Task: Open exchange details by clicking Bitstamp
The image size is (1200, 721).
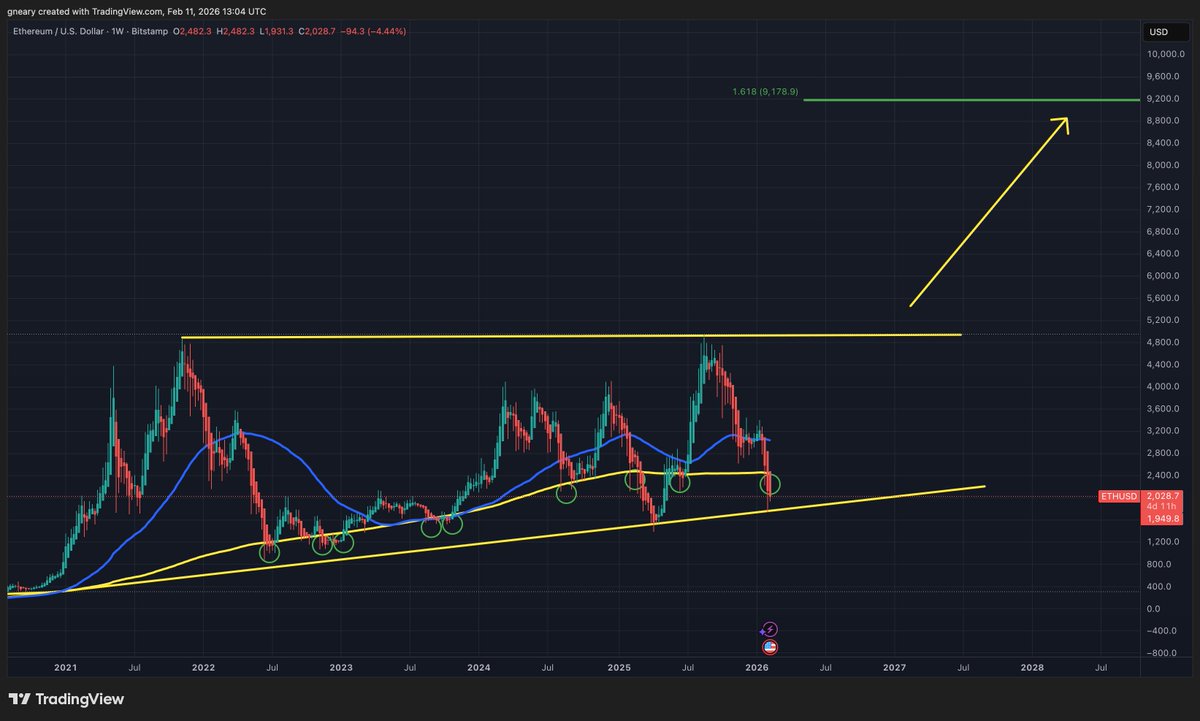Action: coord(150,31)
